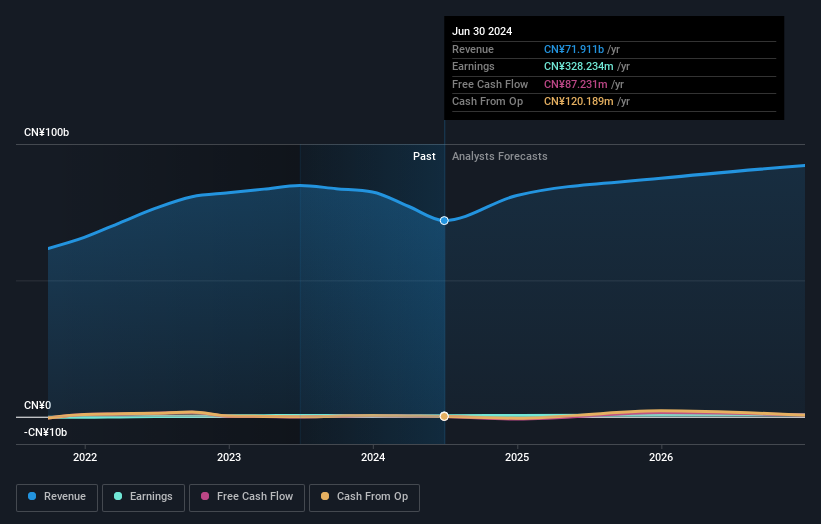Click the Earnings row label in tooltip
Image resolution: width=821 pixels, height=524 pixels.
[x=473, y=66]
